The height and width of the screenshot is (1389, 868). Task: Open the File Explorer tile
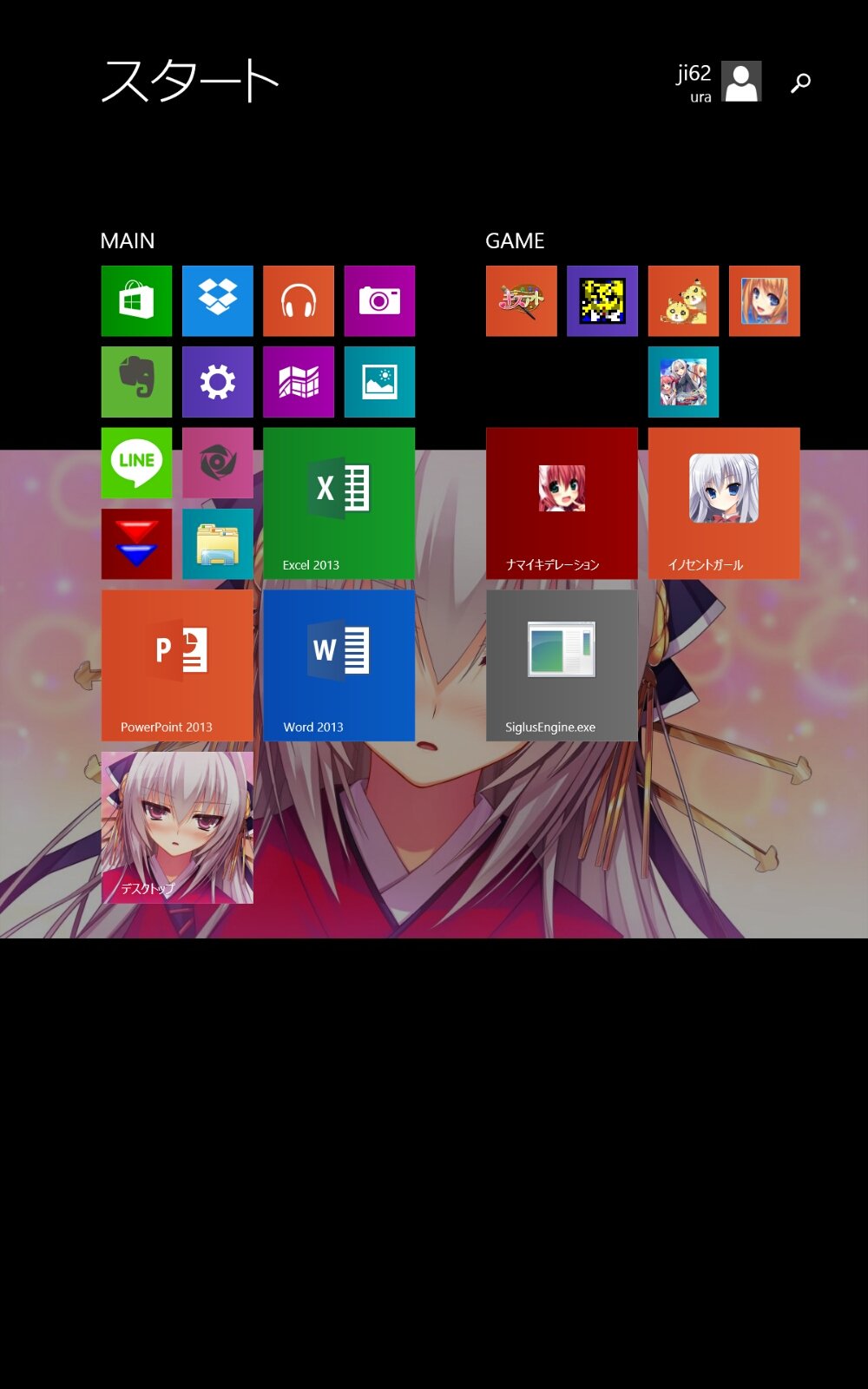tap(218, 544)
